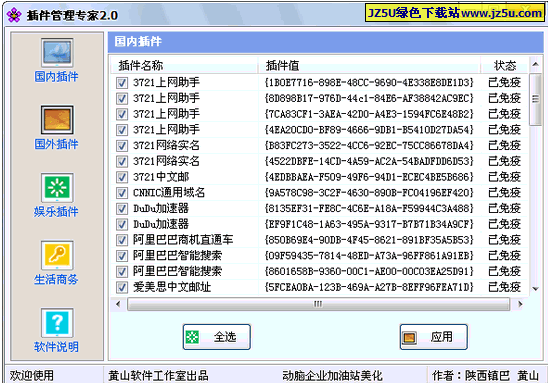Select the 爱美思中文邮址 plugin name
Image resolution: width=548 pixels, height=383 pixels.
pos(172,287)
